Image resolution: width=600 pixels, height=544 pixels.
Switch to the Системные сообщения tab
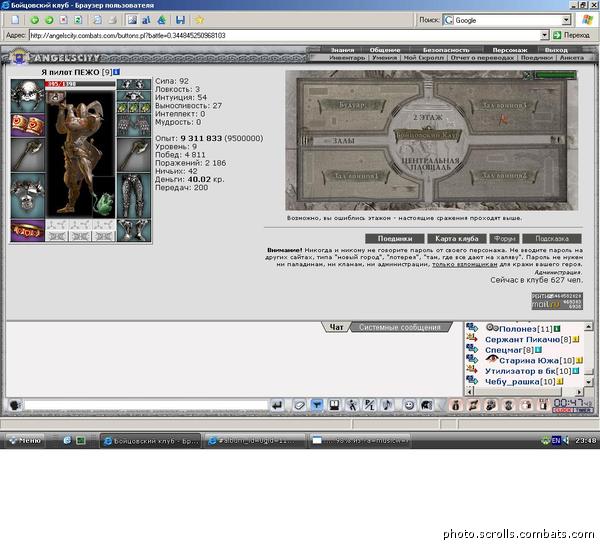(400, 327)
